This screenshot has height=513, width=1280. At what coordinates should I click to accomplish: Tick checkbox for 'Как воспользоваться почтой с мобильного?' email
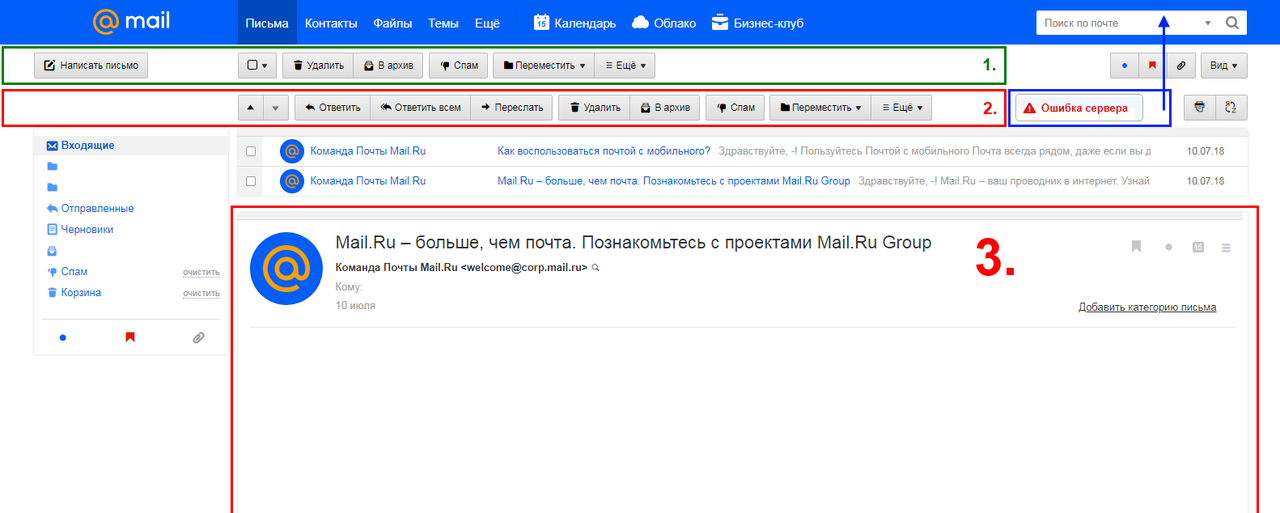pyautogui.click(x=251, y=152)
